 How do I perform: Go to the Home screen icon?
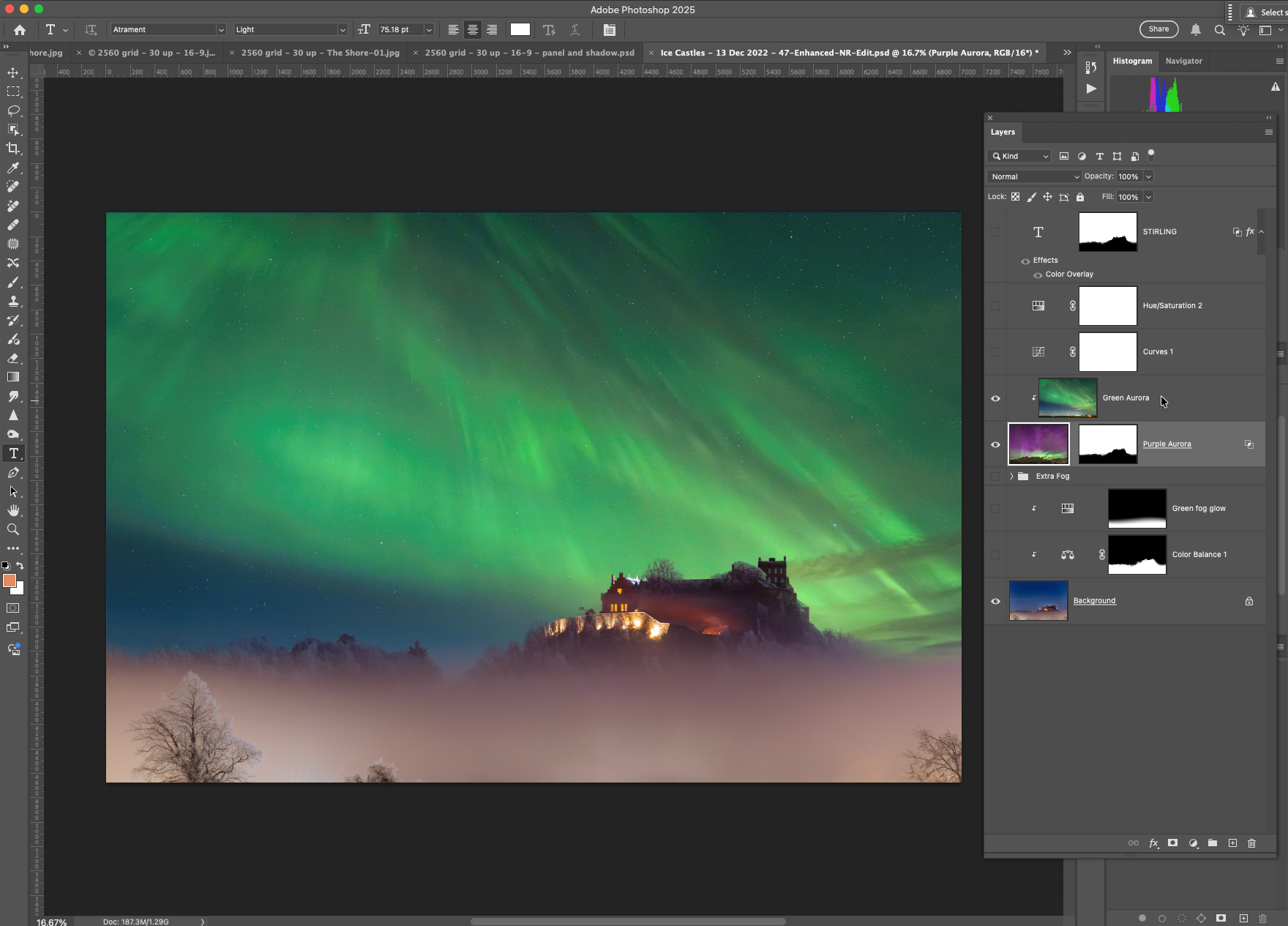(x=20, y=30)
